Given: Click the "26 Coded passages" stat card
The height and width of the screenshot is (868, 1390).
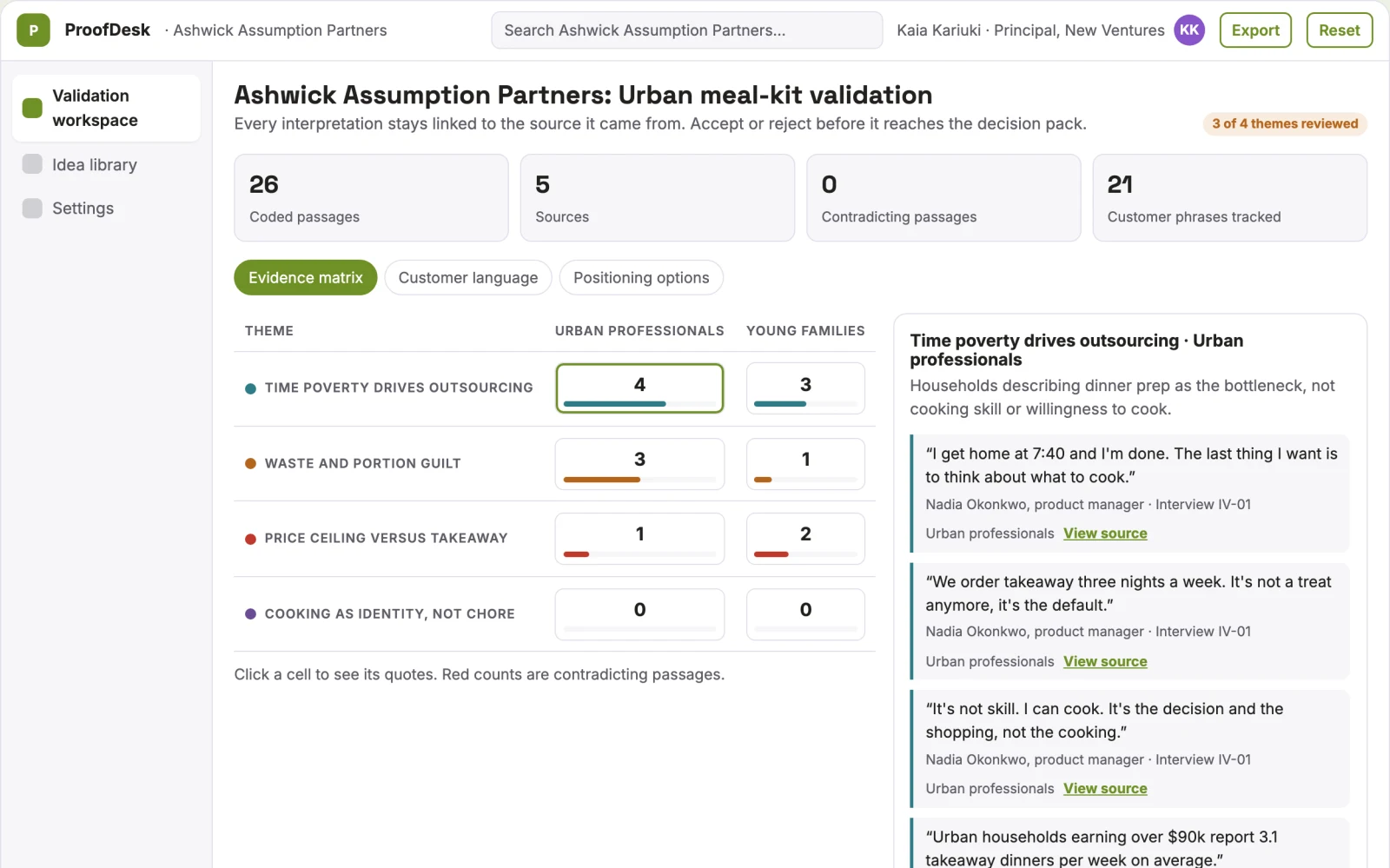Looking at the screenshot, I should coord(371,198).
